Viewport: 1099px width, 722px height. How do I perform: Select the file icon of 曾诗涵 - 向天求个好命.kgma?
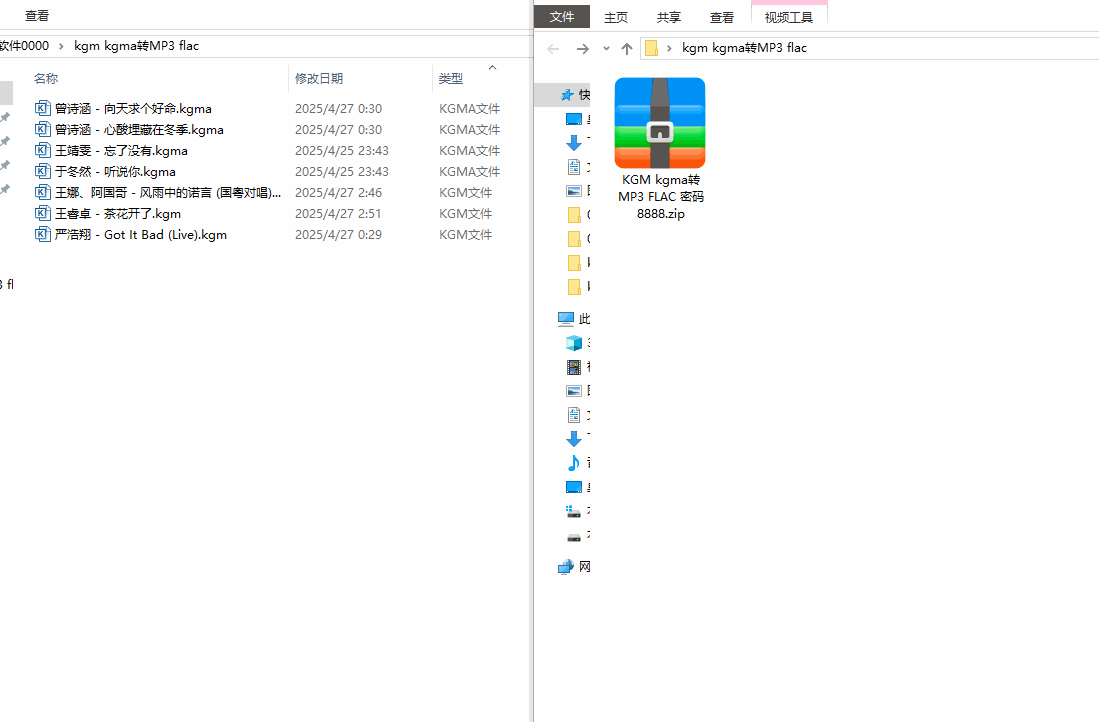43,108
